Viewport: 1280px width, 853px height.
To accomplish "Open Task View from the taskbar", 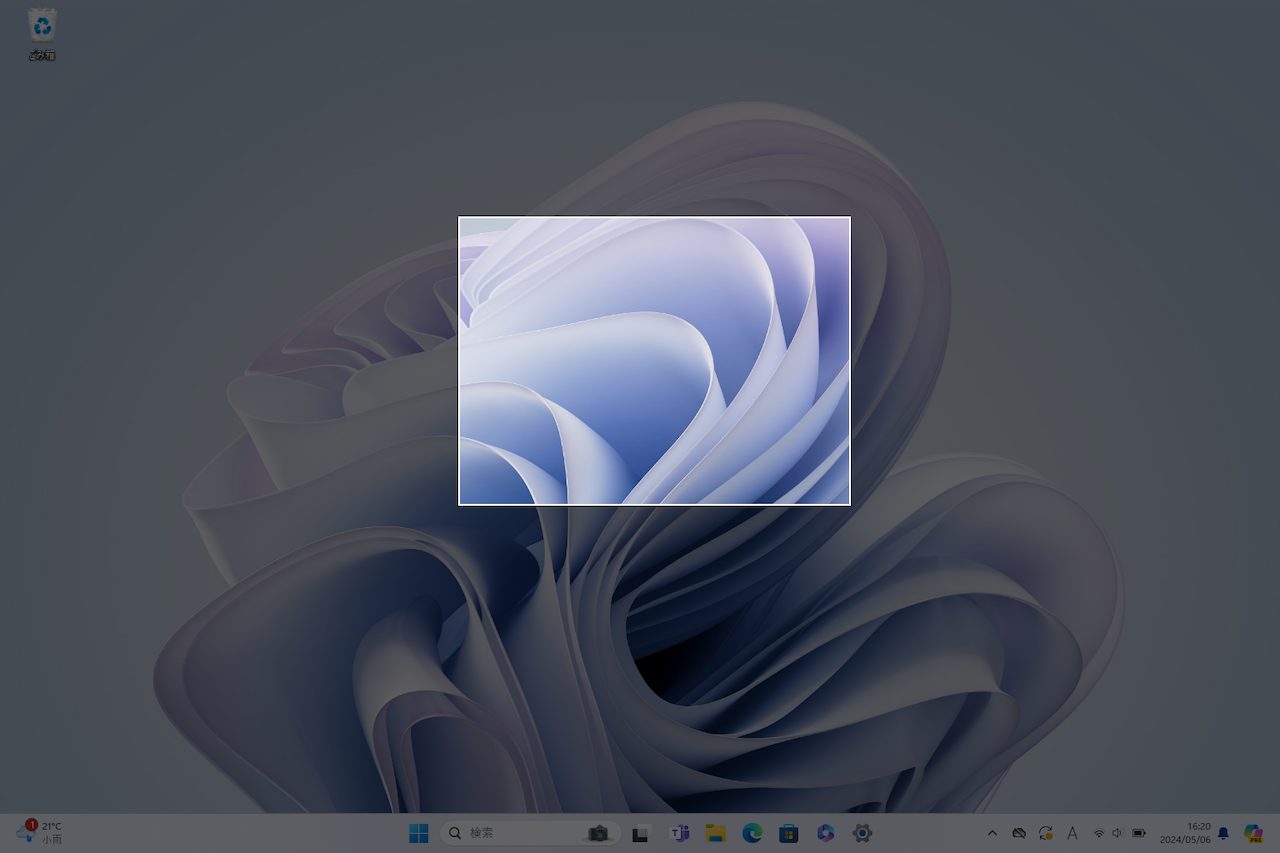I will point(642,833).
